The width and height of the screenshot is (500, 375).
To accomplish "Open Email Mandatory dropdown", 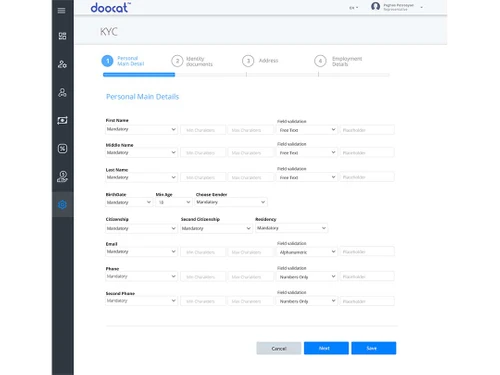I will point(141,252).
